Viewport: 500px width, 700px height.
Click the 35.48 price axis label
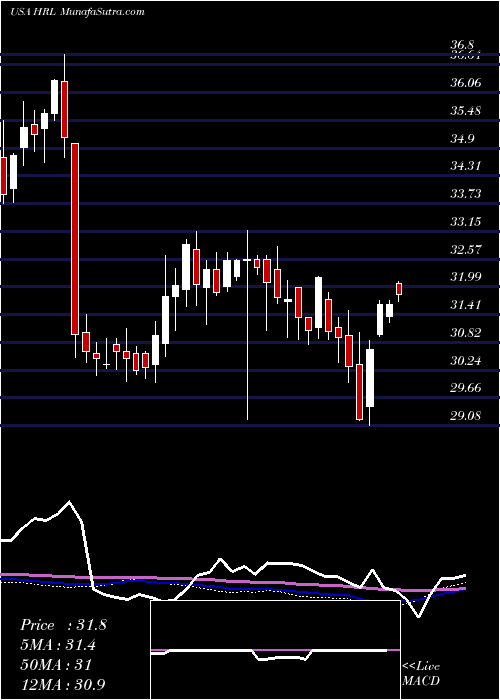(466, 110)
